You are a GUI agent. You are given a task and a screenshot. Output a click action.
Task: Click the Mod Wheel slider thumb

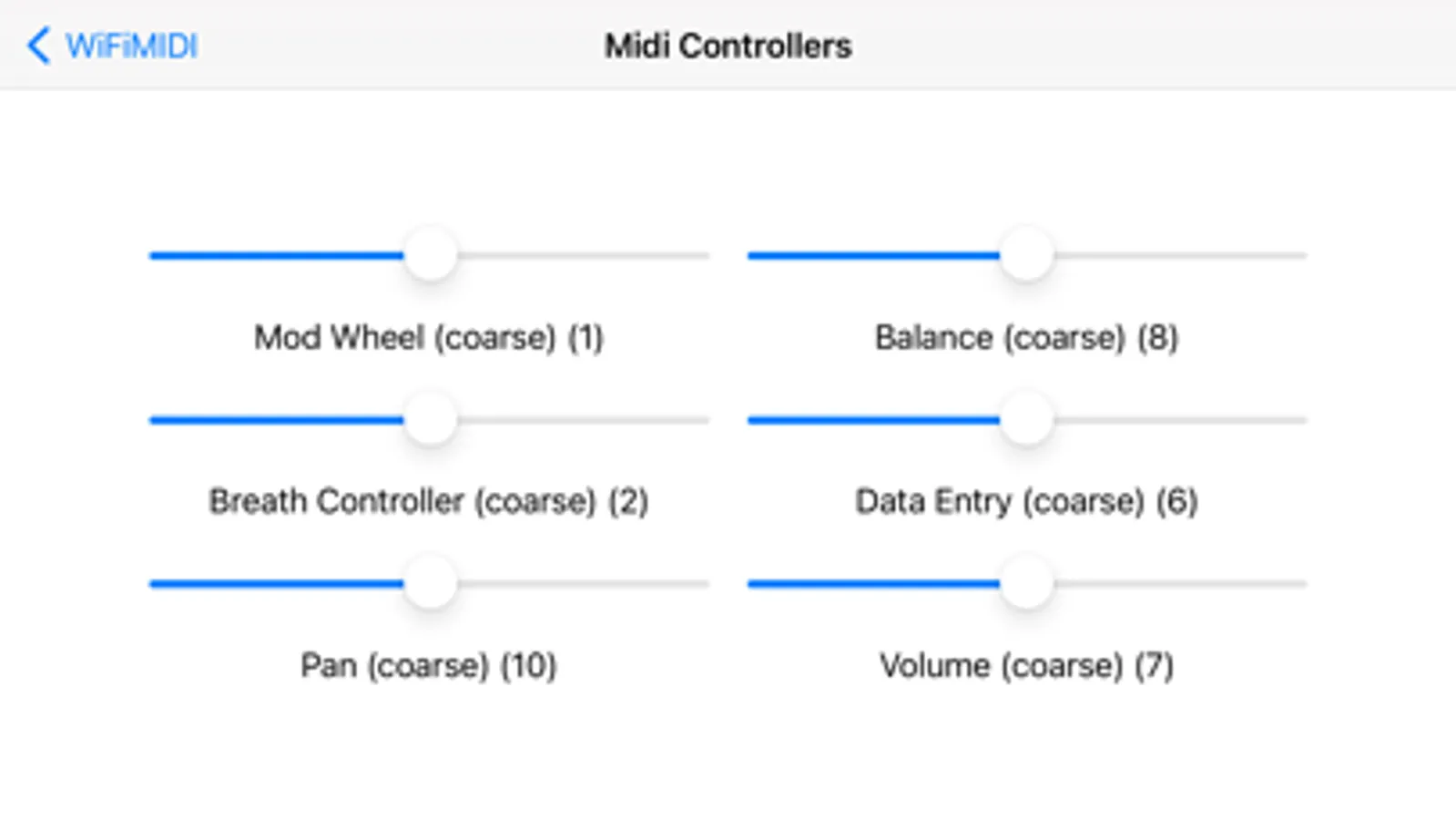[430, 255]
